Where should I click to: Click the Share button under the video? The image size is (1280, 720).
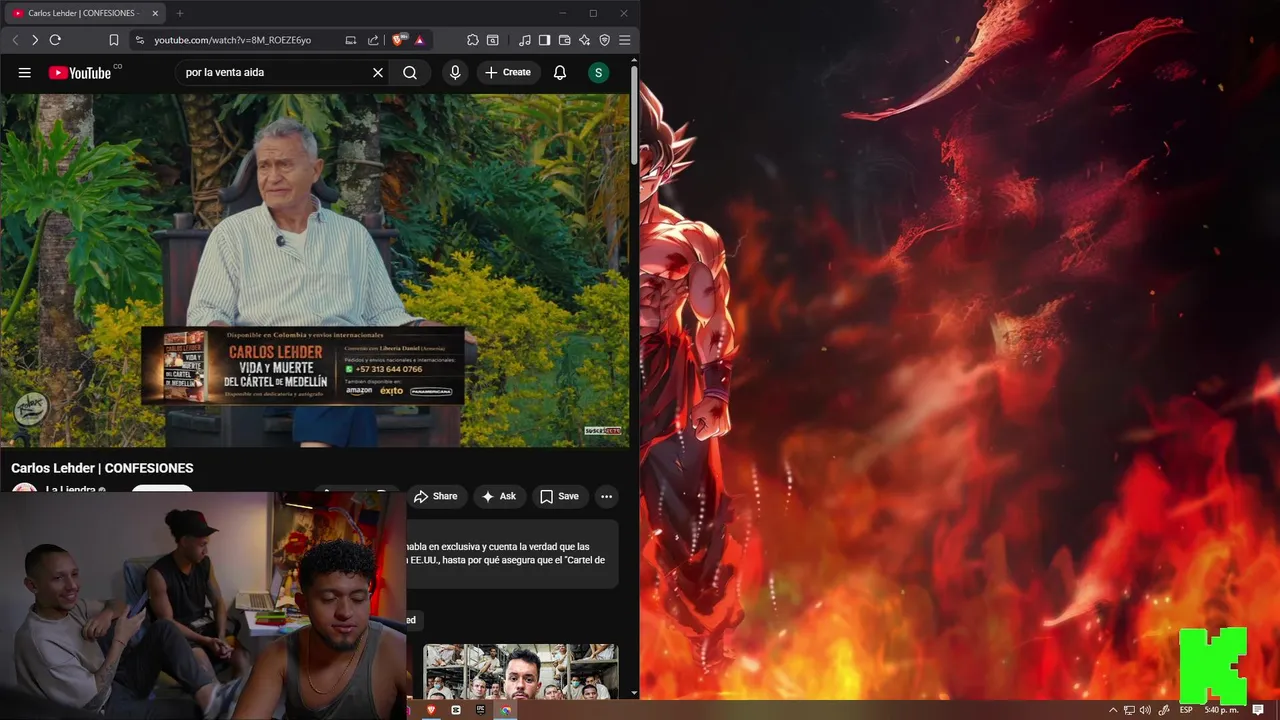click(x=435, y=496)
